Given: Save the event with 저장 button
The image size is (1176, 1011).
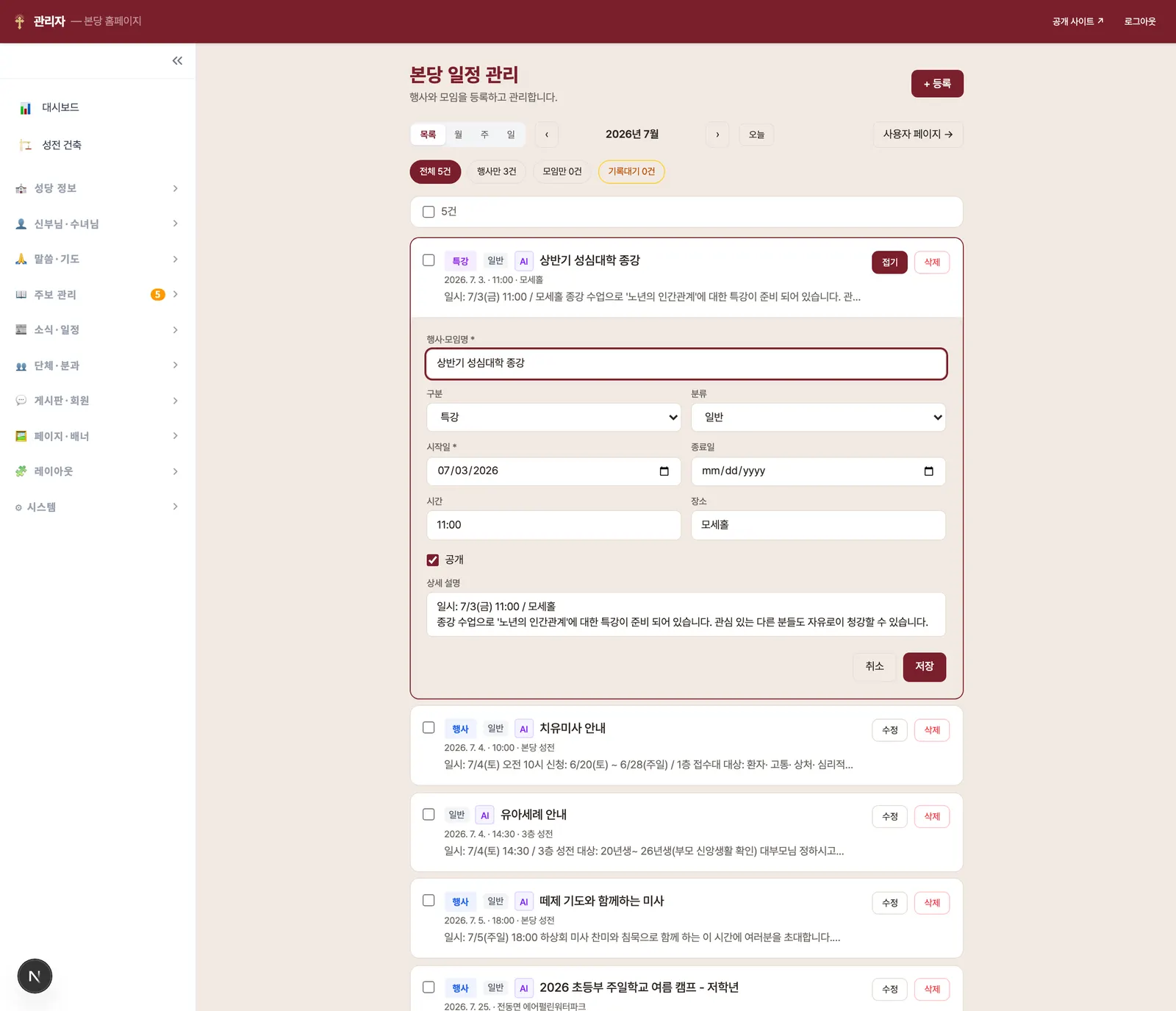Looking at the screenshot, I should (924, 667).
